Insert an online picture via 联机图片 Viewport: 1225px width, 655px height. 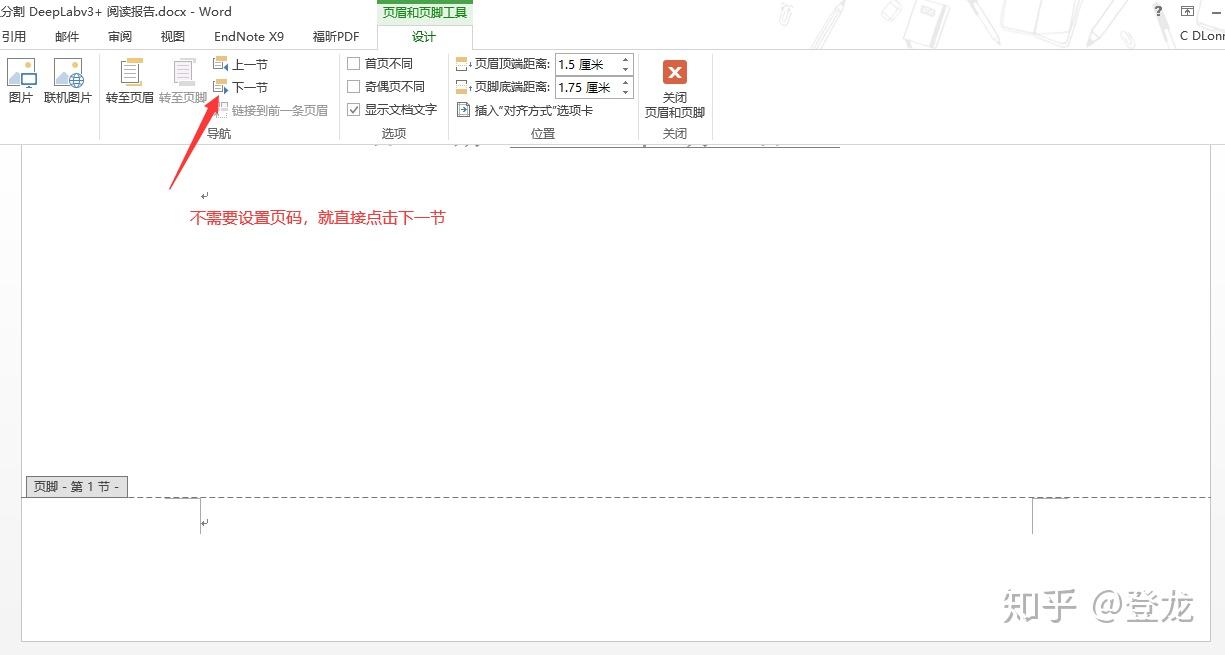pos(68,81)
